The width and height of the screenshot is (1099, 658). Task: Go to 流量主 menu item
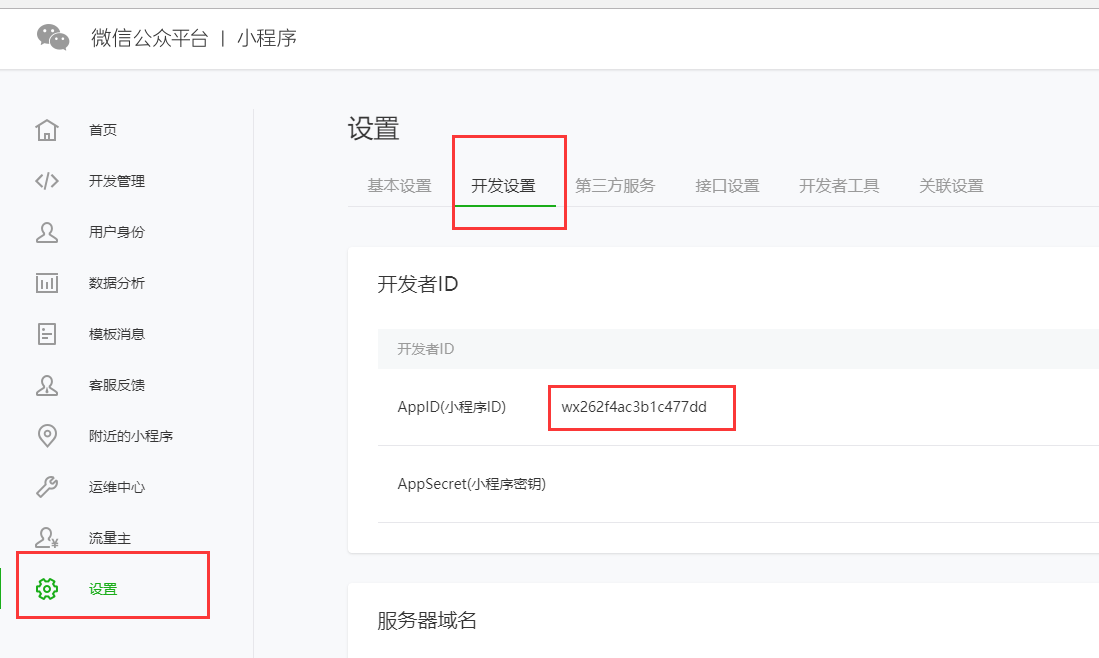click(110, 538)
